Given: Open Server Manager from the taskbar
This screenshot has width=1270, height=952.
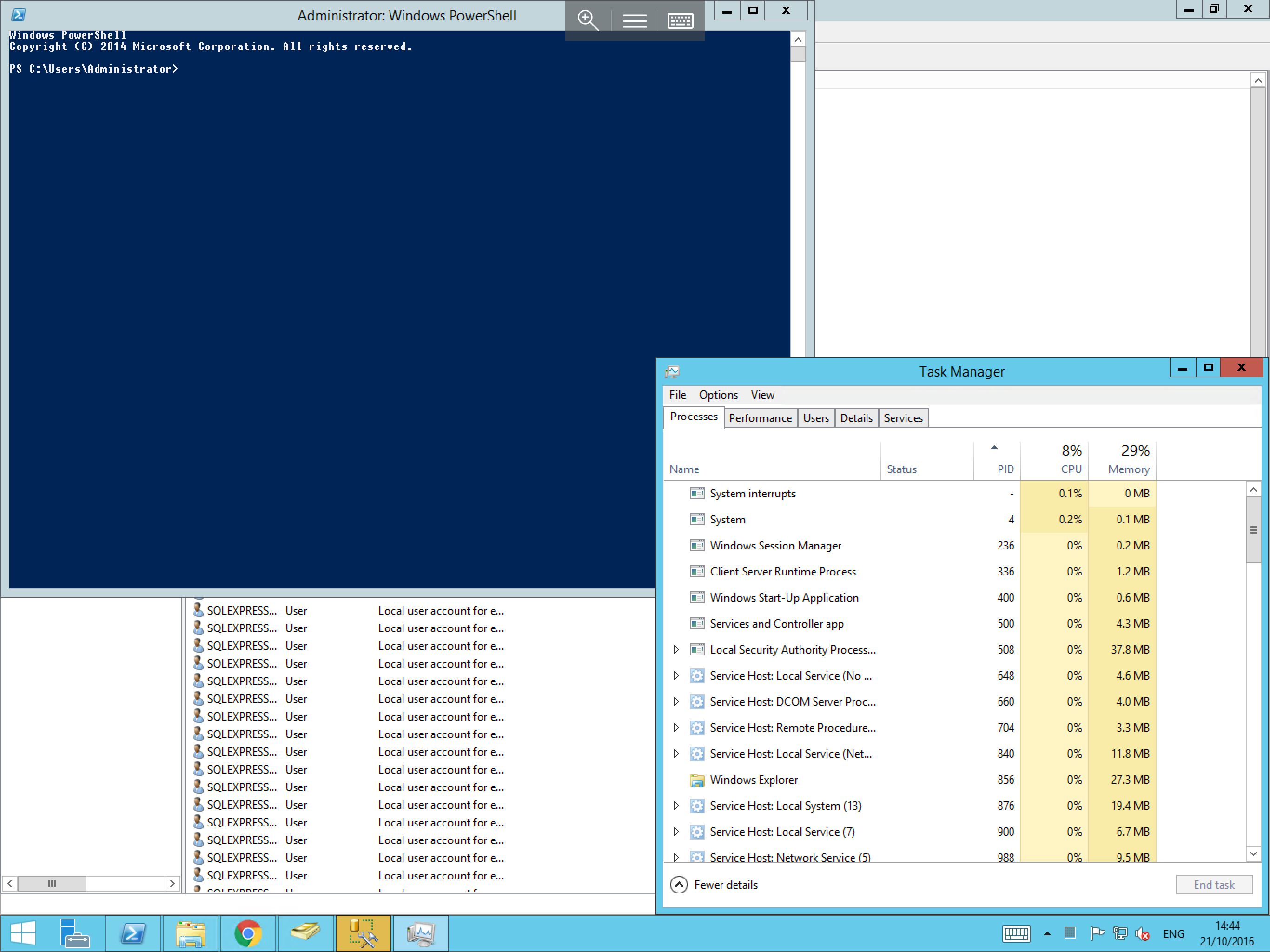Looking at the screenshot, I should click(75, 933).
